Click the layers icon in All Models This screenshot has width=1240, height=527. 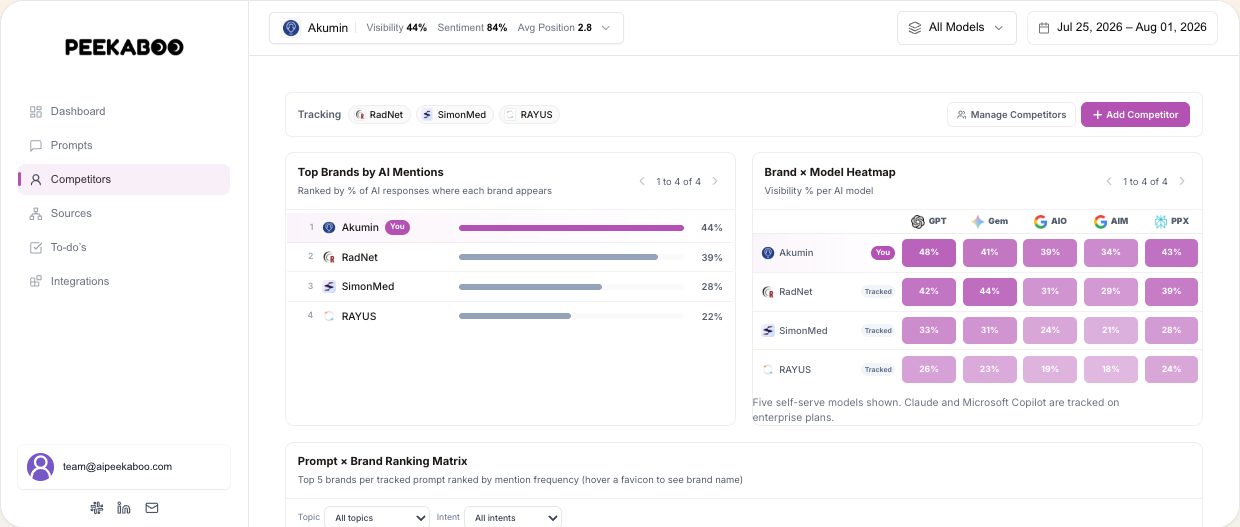tap(914, 28)
